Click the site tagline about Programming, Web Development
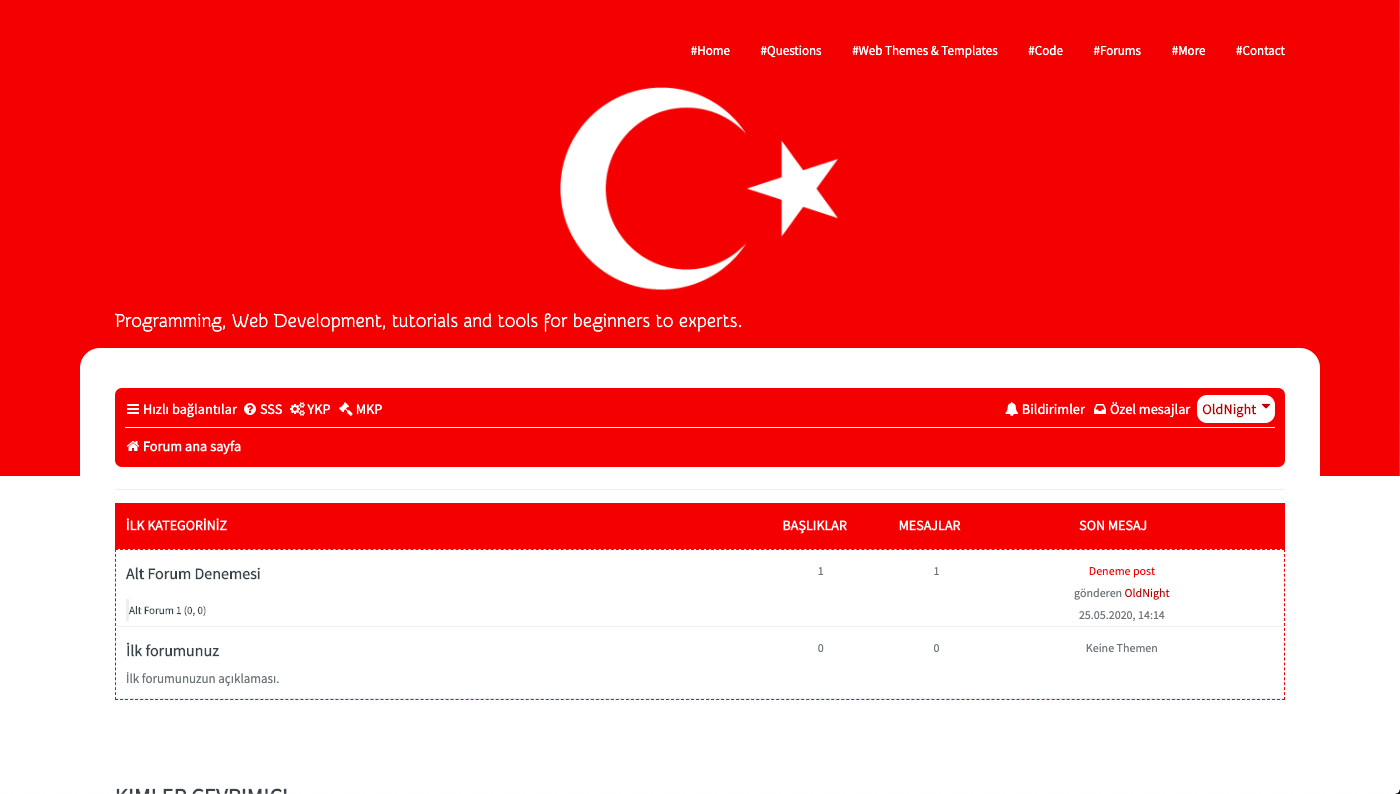 (x=429, y=322)
